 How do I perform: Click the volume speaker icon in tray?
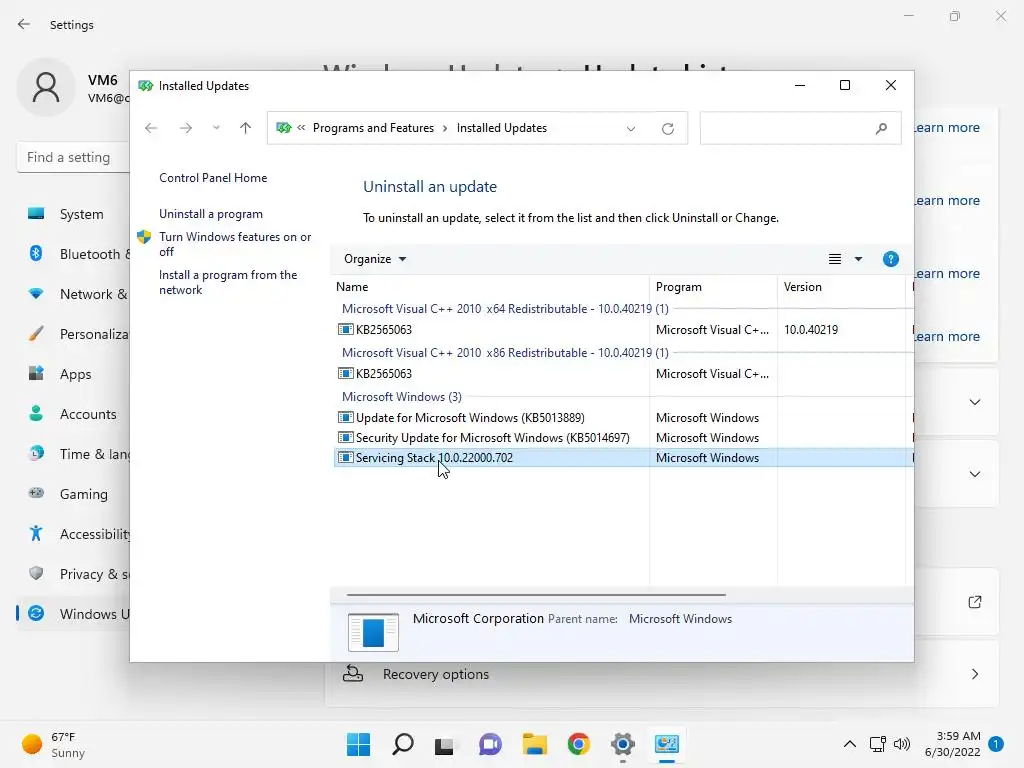(902, 744)
